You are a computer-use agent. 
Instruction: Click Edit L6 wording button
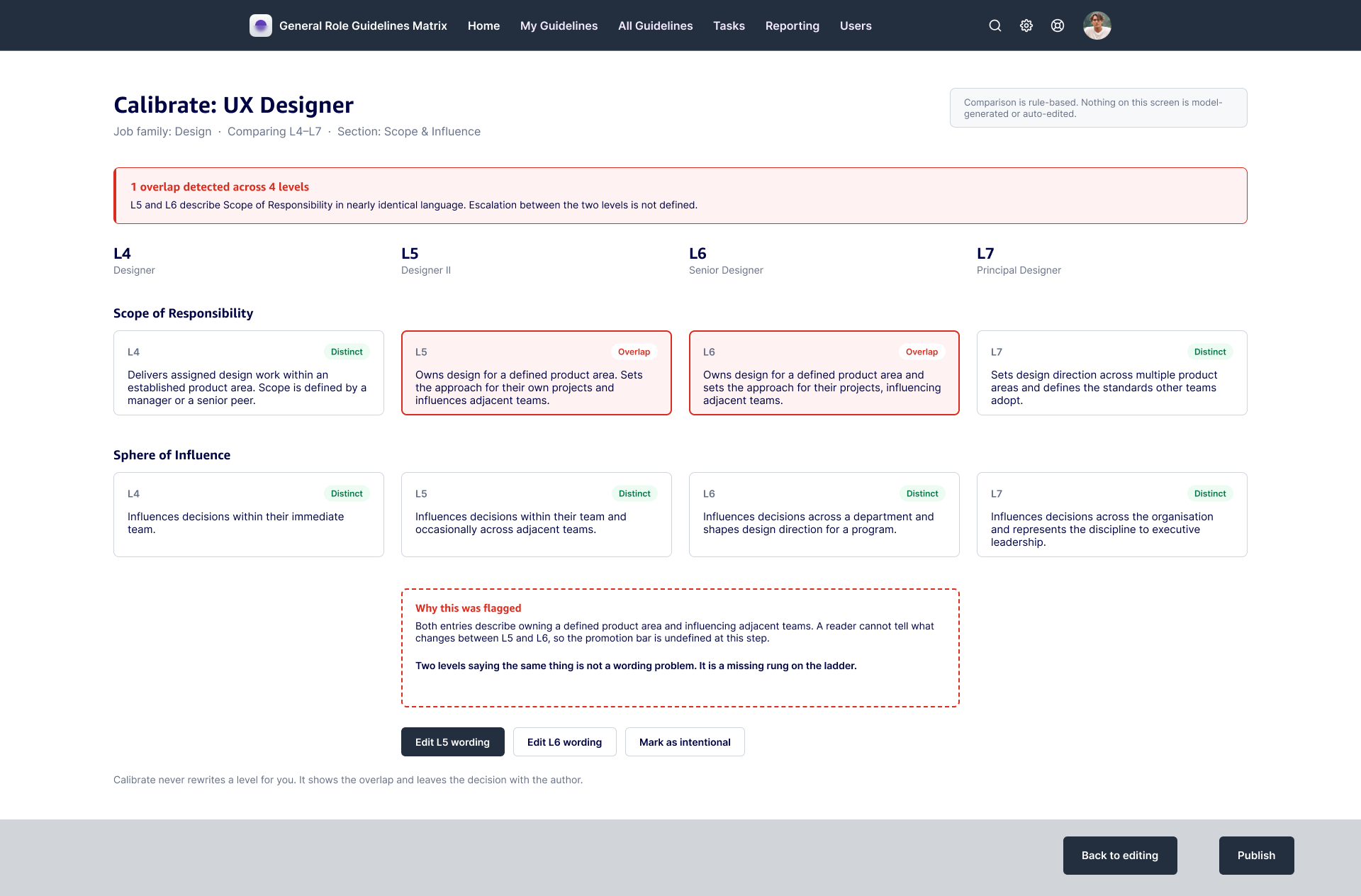[565, 741]
